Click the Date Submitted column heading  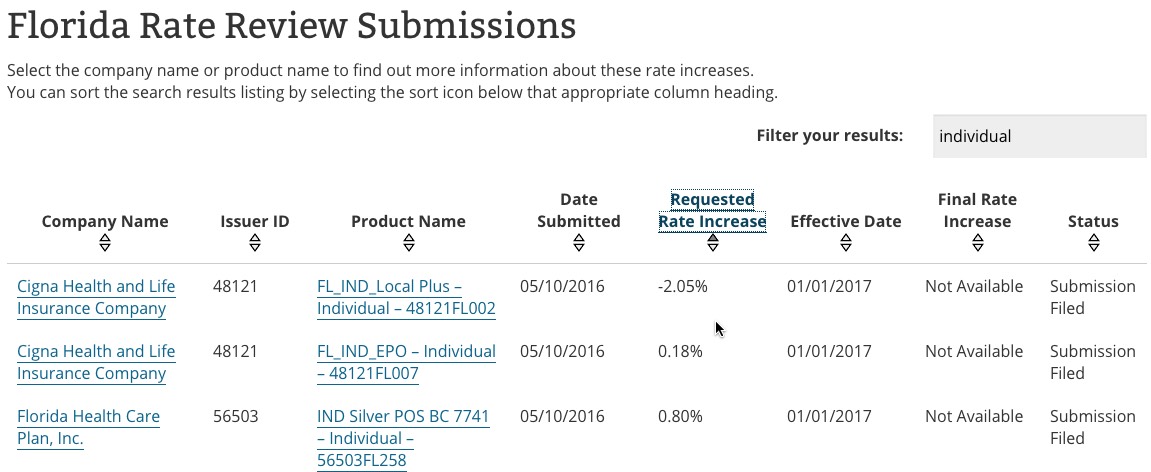579,210
